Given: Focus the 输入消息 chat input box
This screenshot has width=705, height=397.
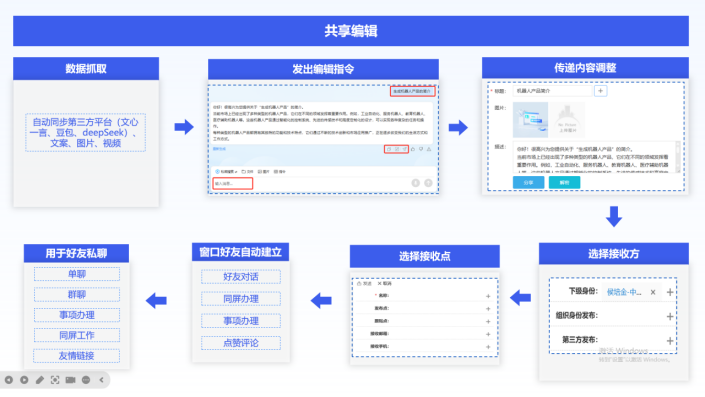Looking at the screenshot, I should click(232, 183).
